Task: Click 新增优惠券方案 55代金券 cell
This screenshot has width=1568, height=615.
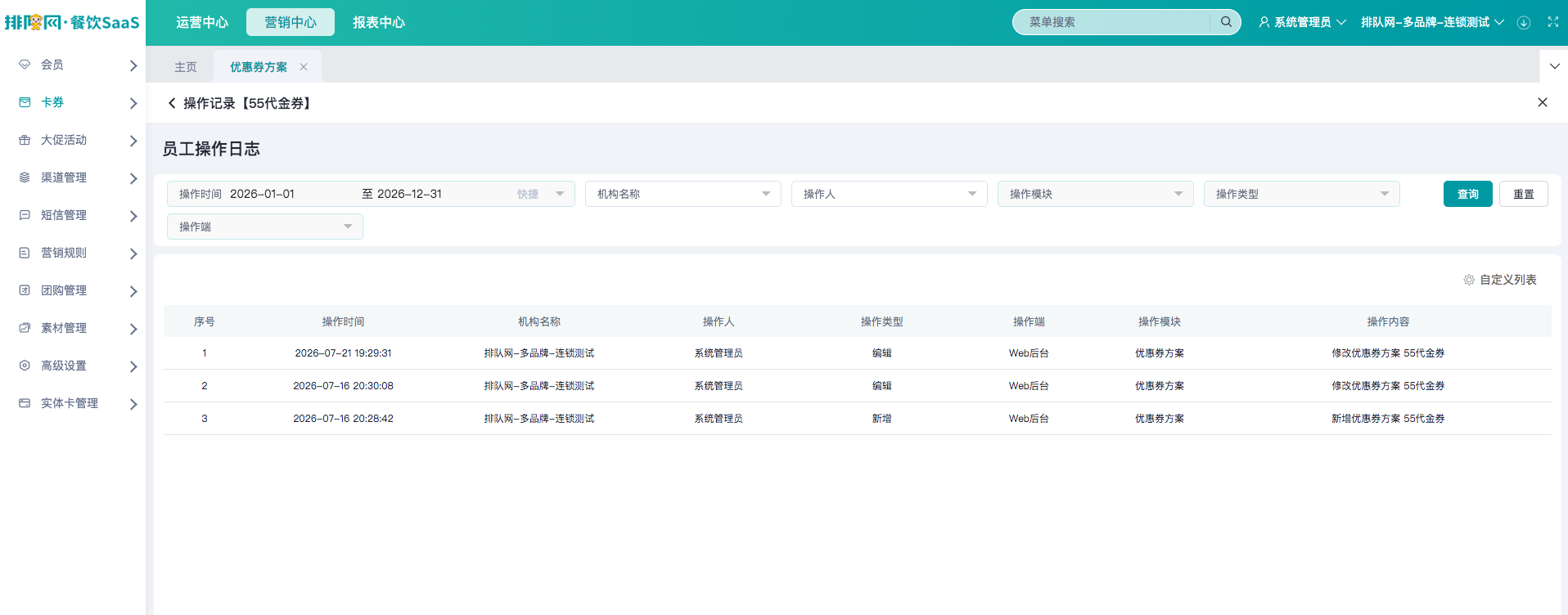Action: tap(1388, 419)
